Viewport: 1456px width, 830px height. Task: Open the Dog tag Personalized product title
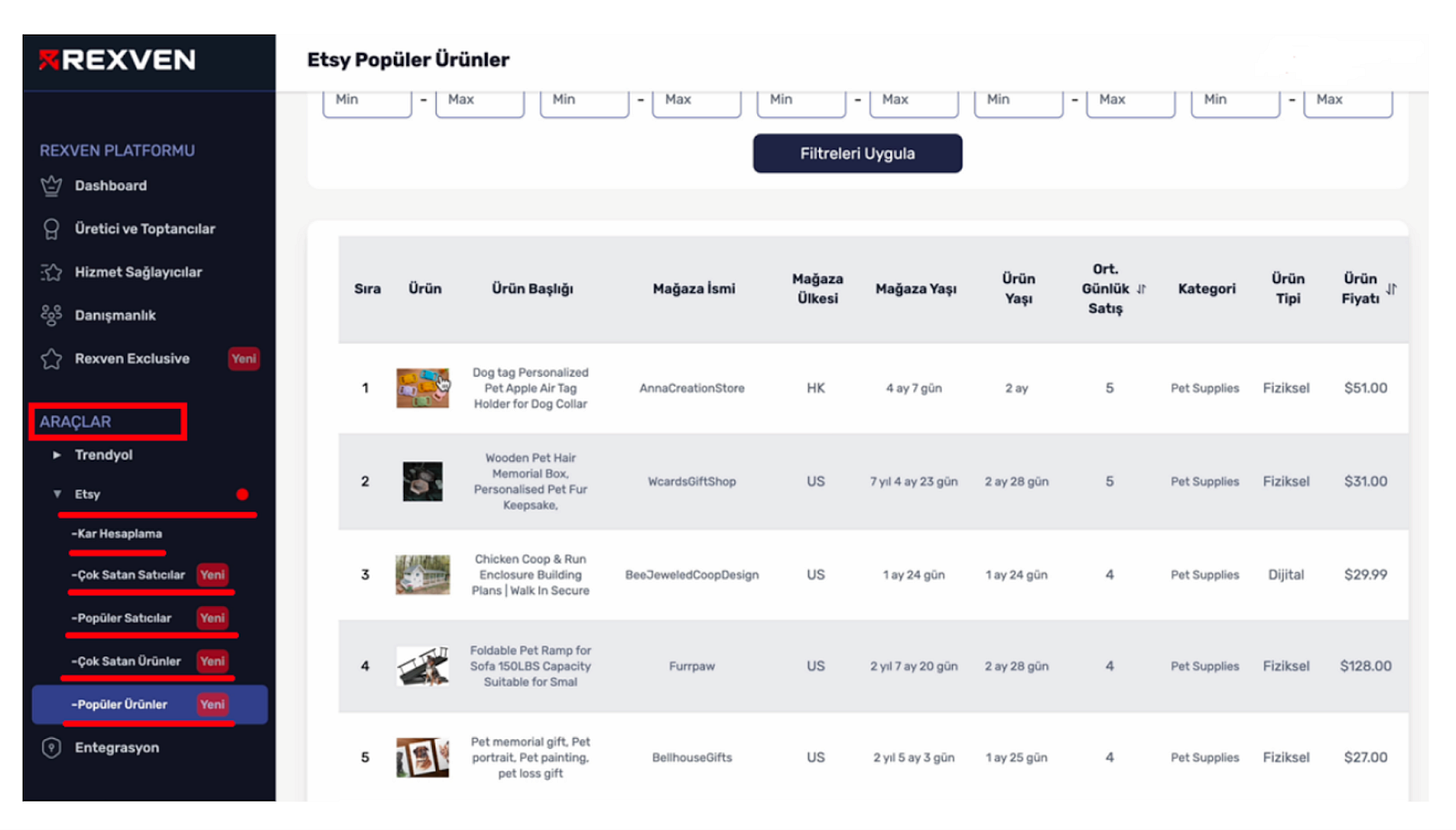(x=531, y=388)
